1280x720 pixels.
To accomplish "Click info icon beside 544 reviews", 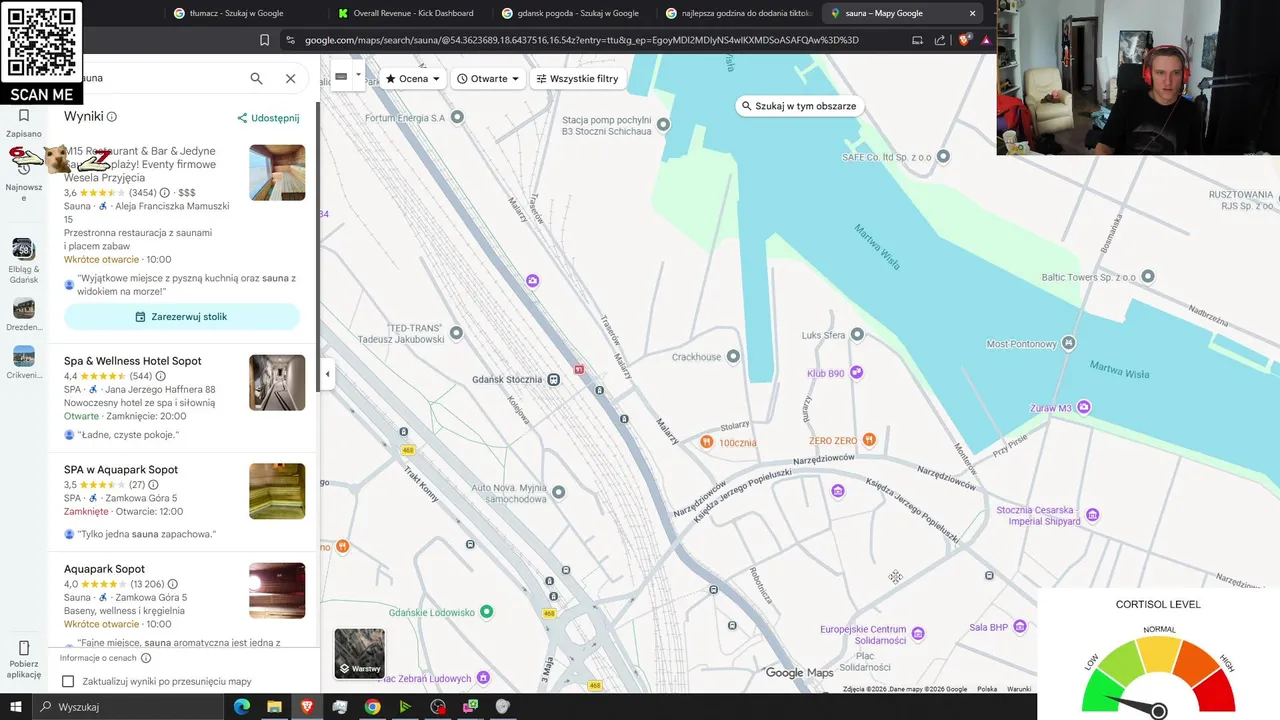I will click(161, 376).
